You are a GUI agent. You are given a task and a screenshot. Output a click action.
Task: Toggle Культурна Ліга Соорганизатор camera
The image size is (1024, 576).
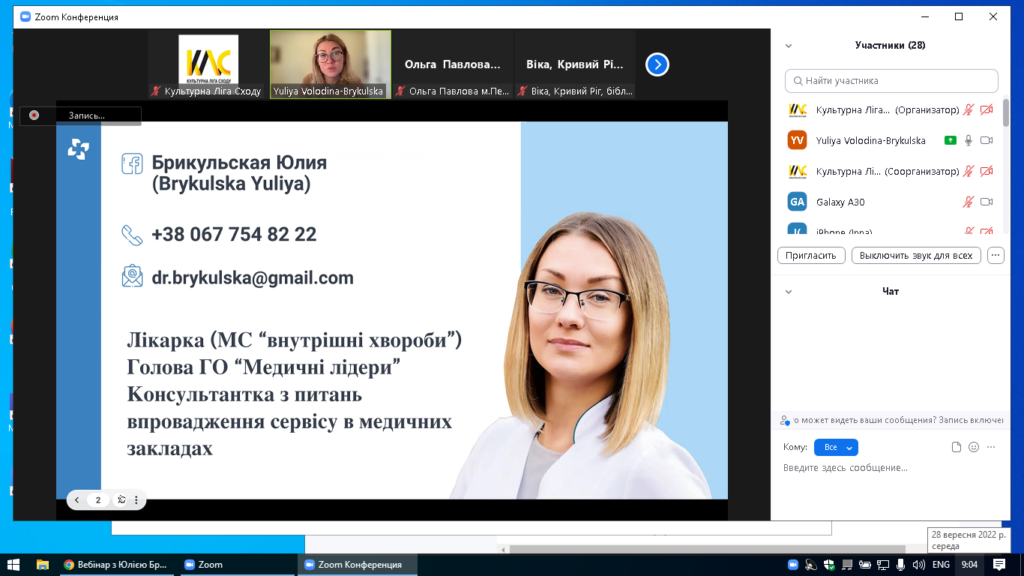(987, 171)
